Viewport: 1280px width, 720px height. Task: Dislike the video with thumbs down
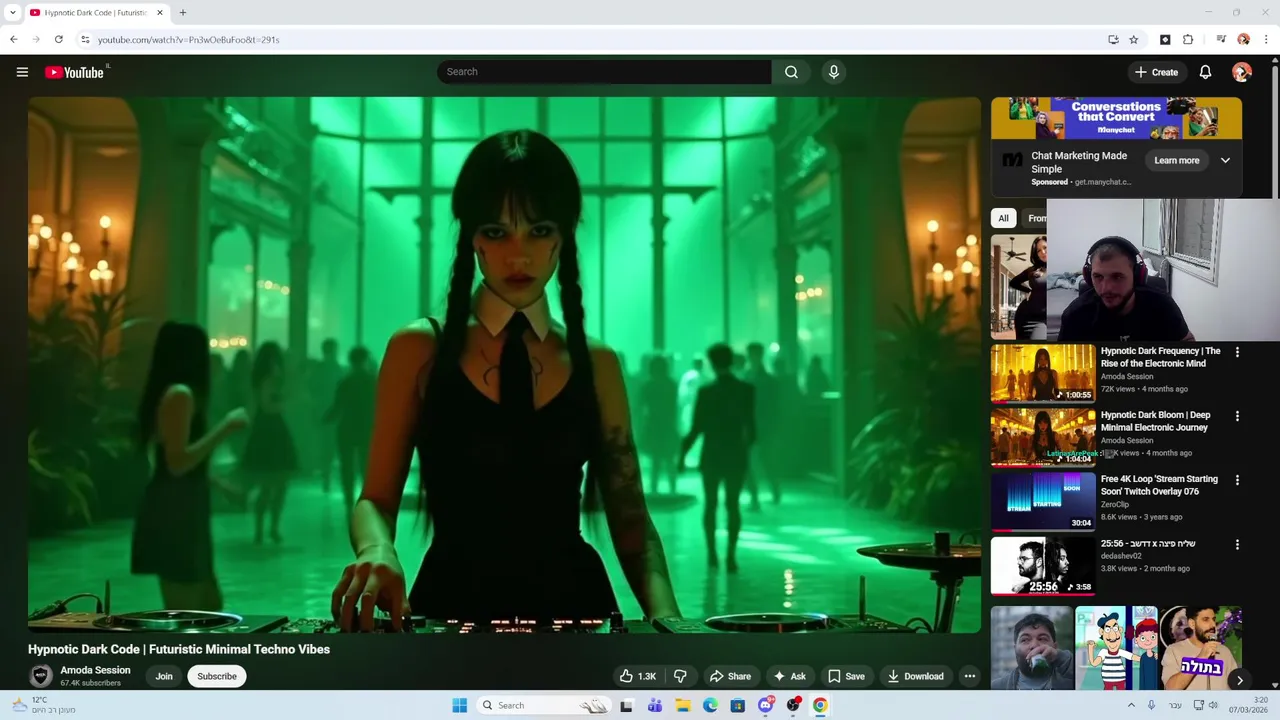[x=680, y=676]
